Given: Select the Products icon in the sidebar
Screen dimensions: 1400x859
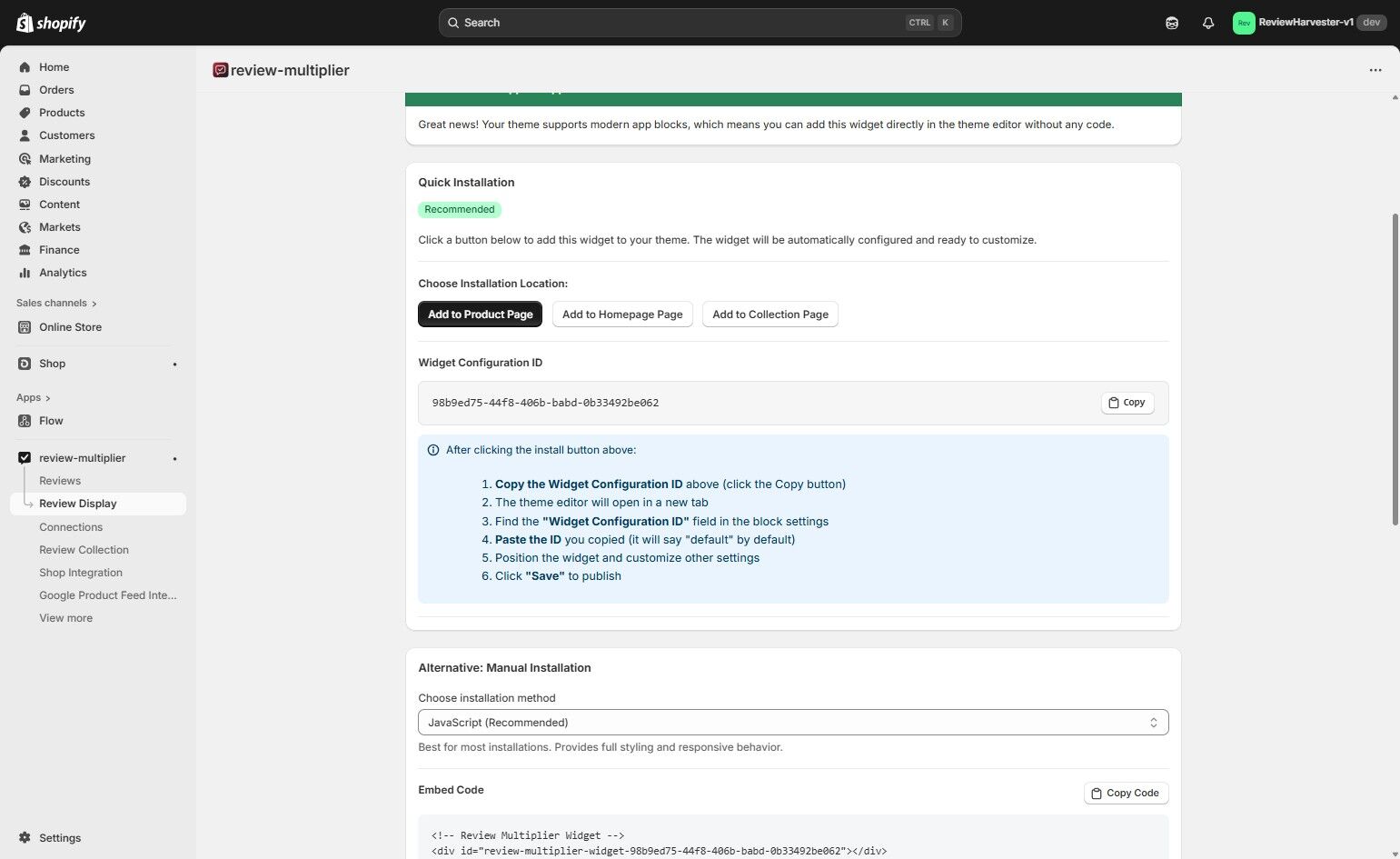Looking at the screenshot, I should 25,112.
